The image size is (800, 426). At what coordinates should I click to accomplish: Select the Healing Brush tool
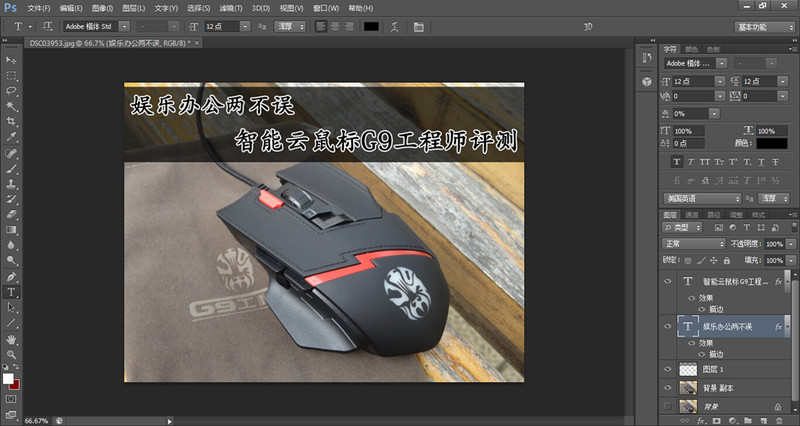pyautogui.click(x=11, y=153)
